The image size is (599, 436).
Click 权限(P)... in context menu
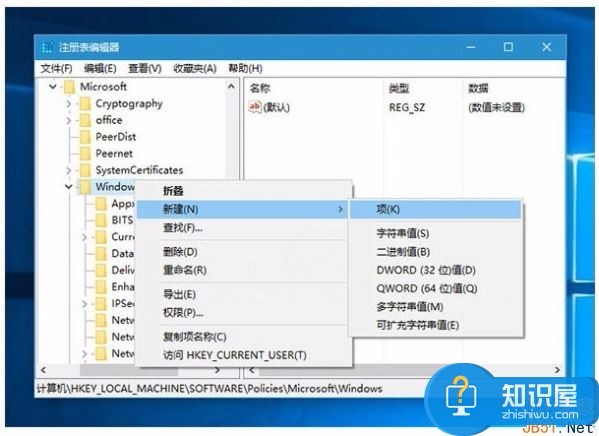[183, 313]
